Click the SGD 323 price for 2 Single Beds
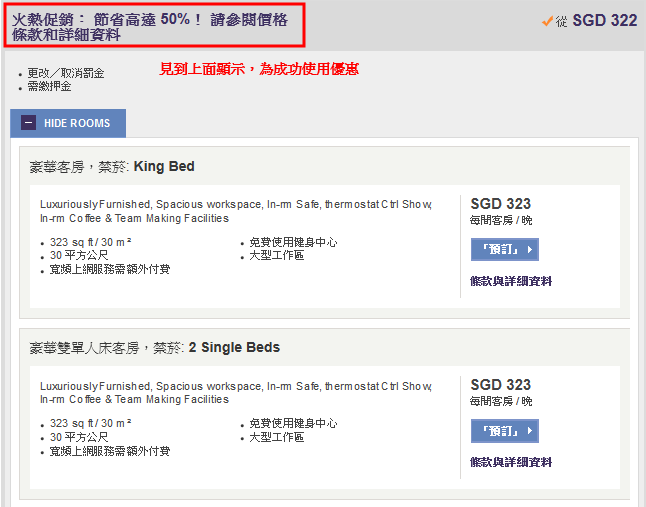646x507 pixels. tap(500, 385)
